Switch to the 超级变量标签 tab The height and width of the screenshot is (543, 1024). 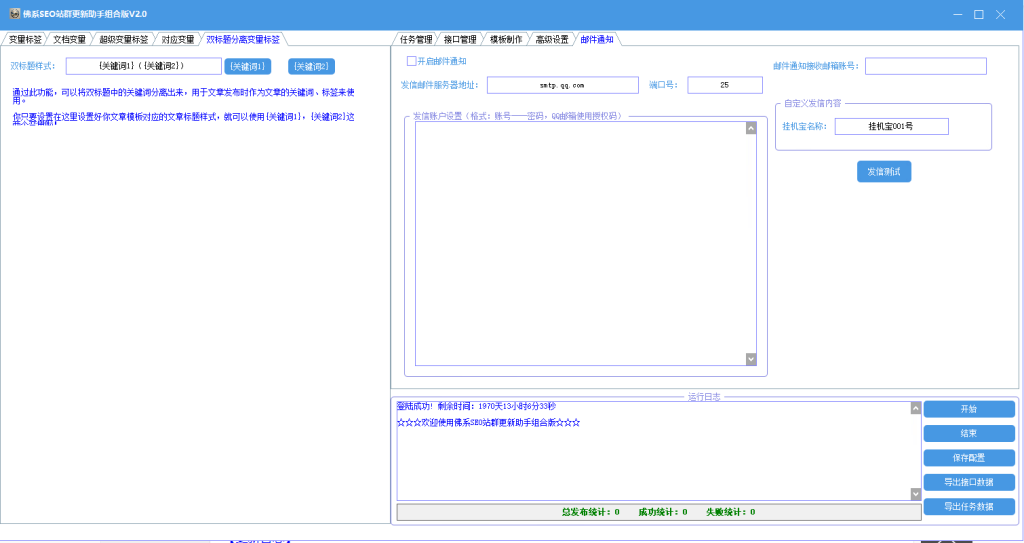123,39
